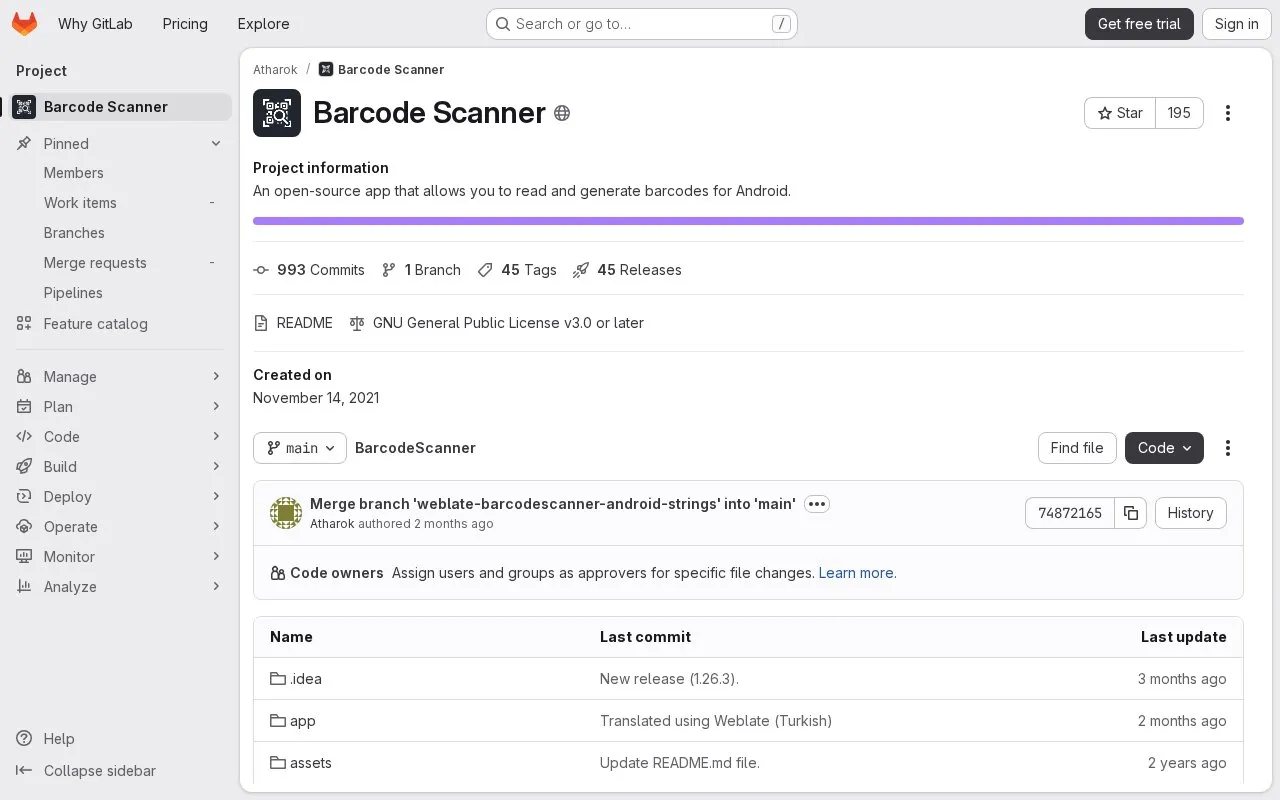Open Feature catalog
Image resolution: width=1280 pixels, height=800 pixels.
120,324
